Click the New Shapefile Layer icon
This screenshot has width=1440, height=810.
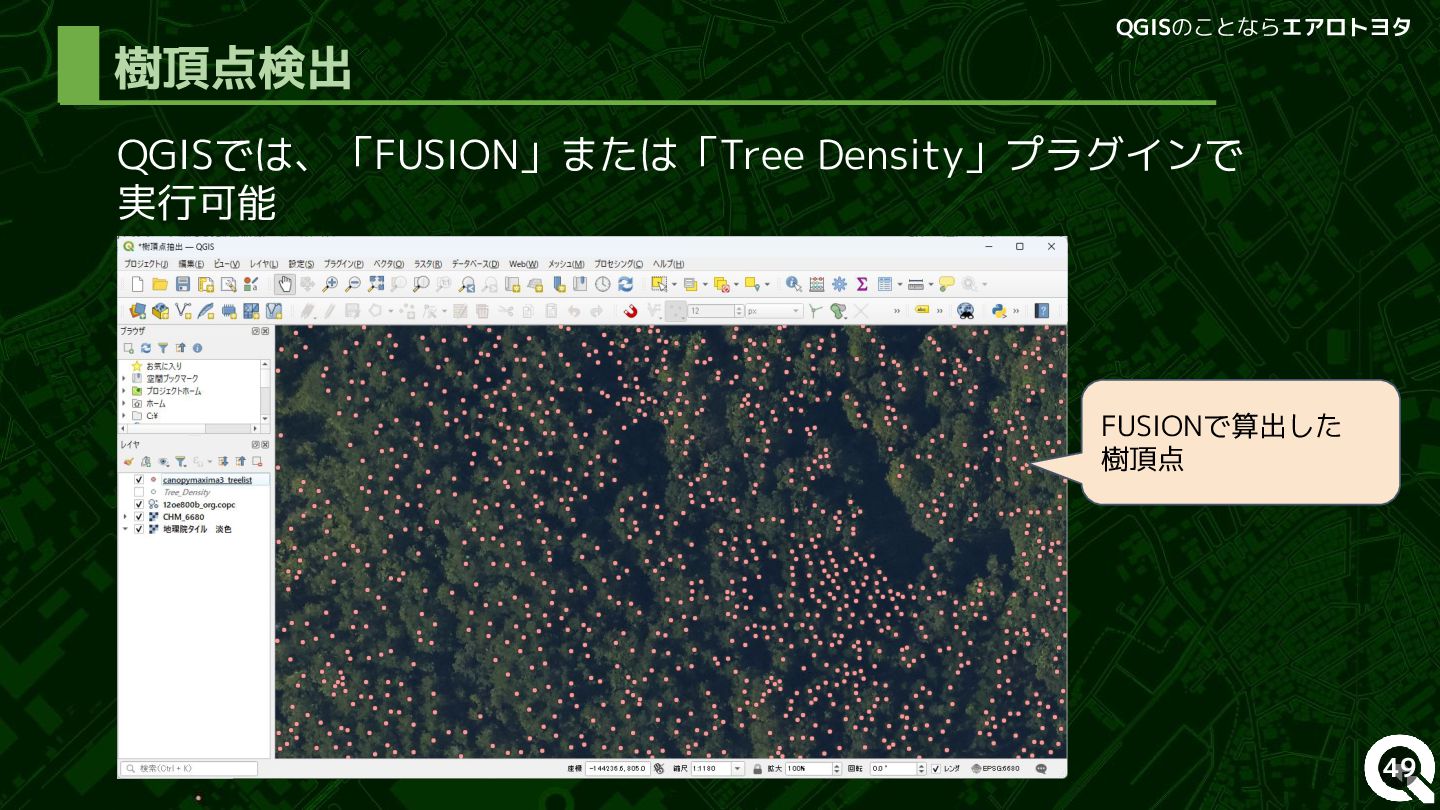[x=183, y=311]
